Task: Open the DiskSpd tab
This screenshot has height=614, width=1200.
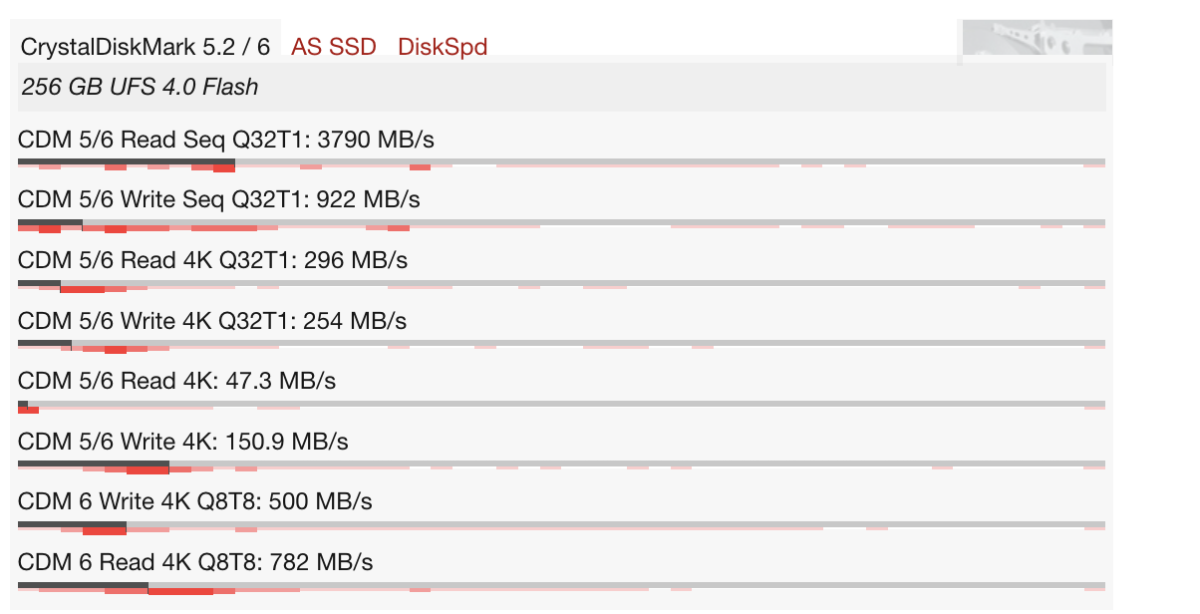Action: (442, 47)
